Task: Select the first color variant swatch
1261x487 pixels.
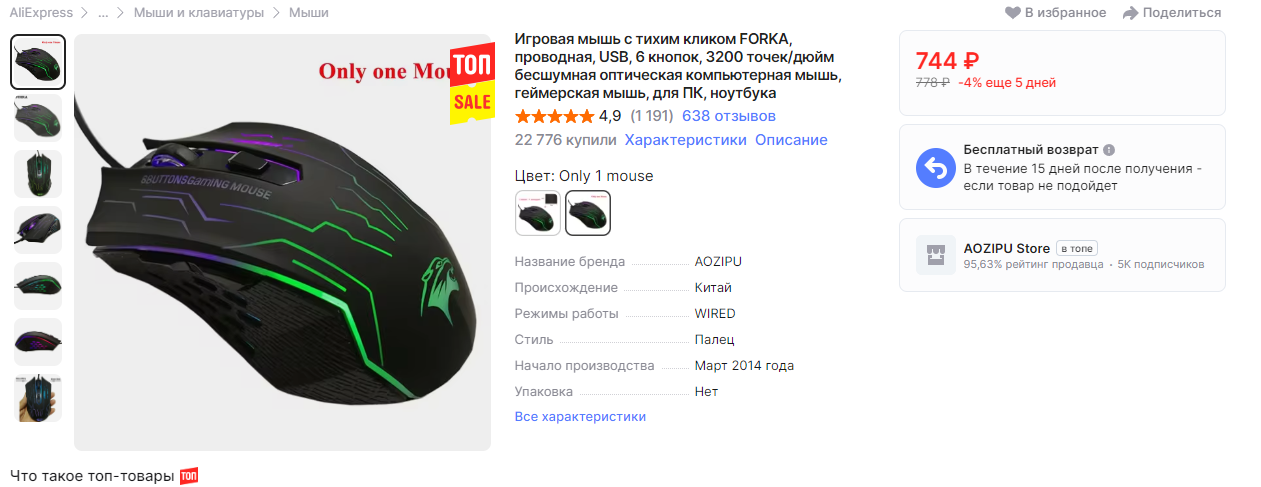Action: [x=538, y=213]
